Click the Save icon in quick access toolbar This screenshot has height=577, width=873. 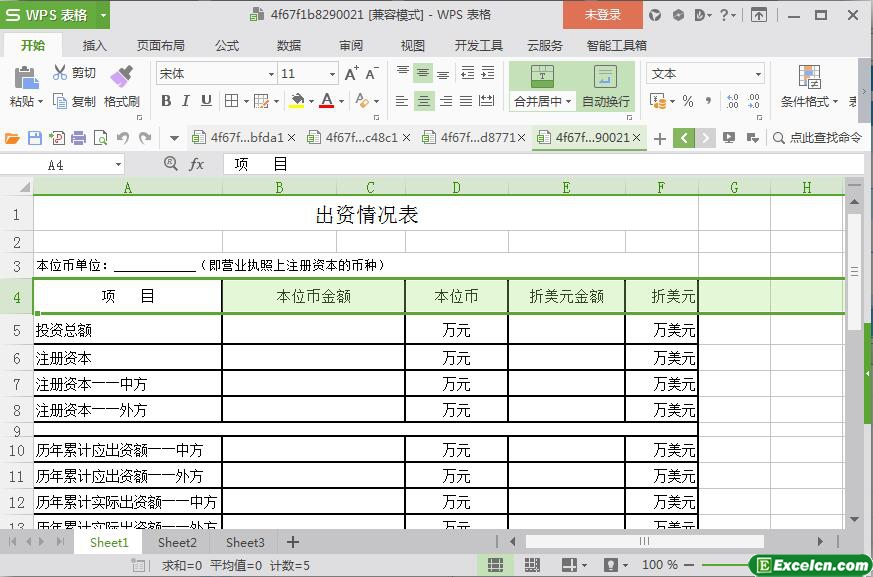pyautogui.click(x=35, y=138)
